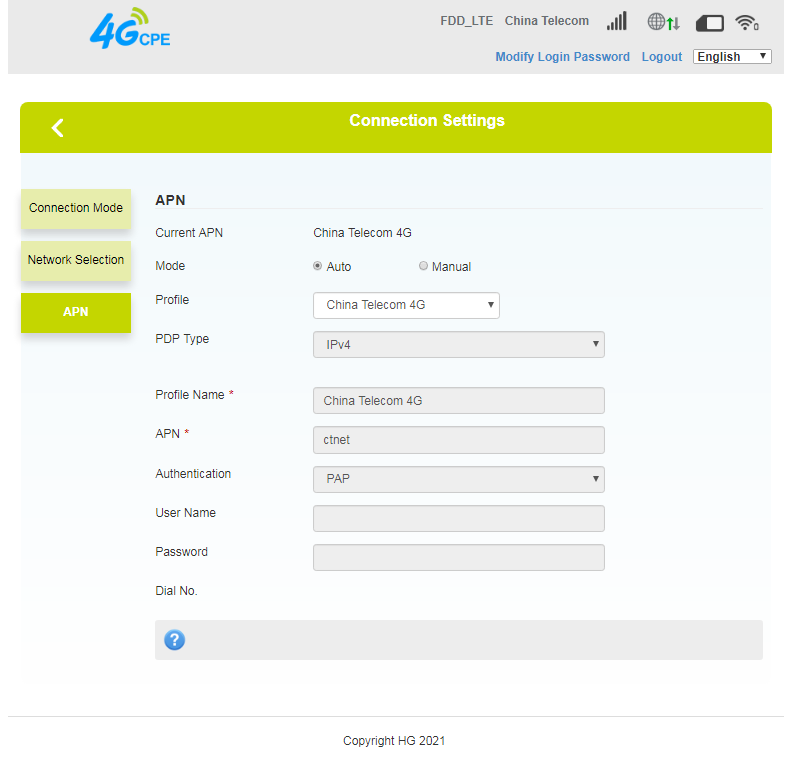Click the Copyright HG 2021 footer text

click(394, 741)
